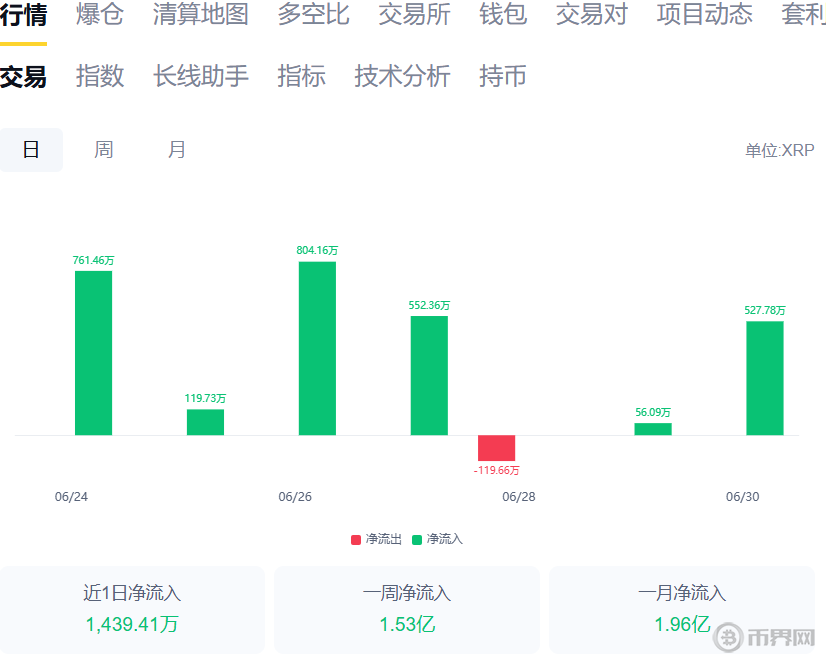
Task: Open the 多空比 tab
Action: [313, 15]
